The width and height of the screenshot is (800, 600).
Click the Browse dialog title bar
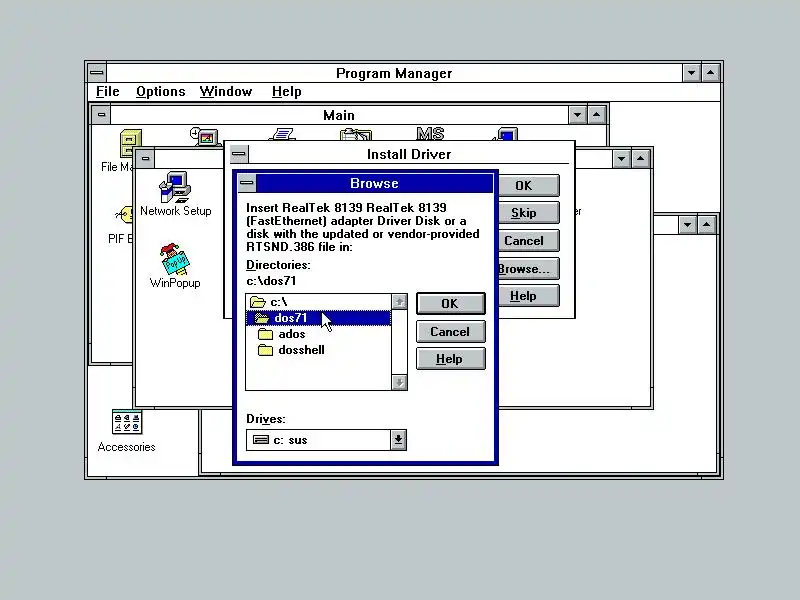pyautogui.click(x=374, y=183)
